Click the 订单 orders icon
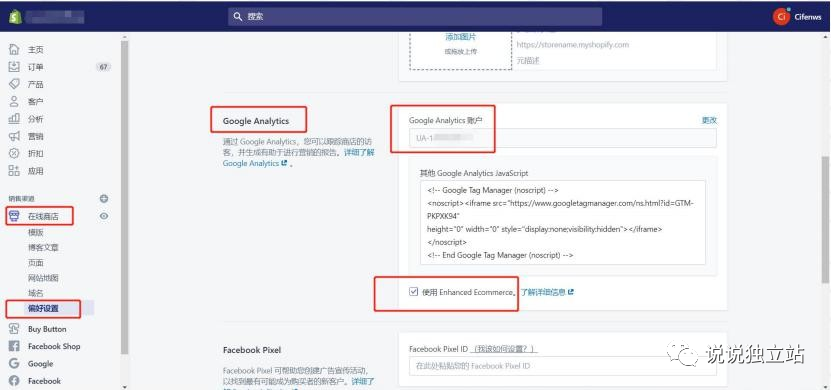 coord(14,67)
